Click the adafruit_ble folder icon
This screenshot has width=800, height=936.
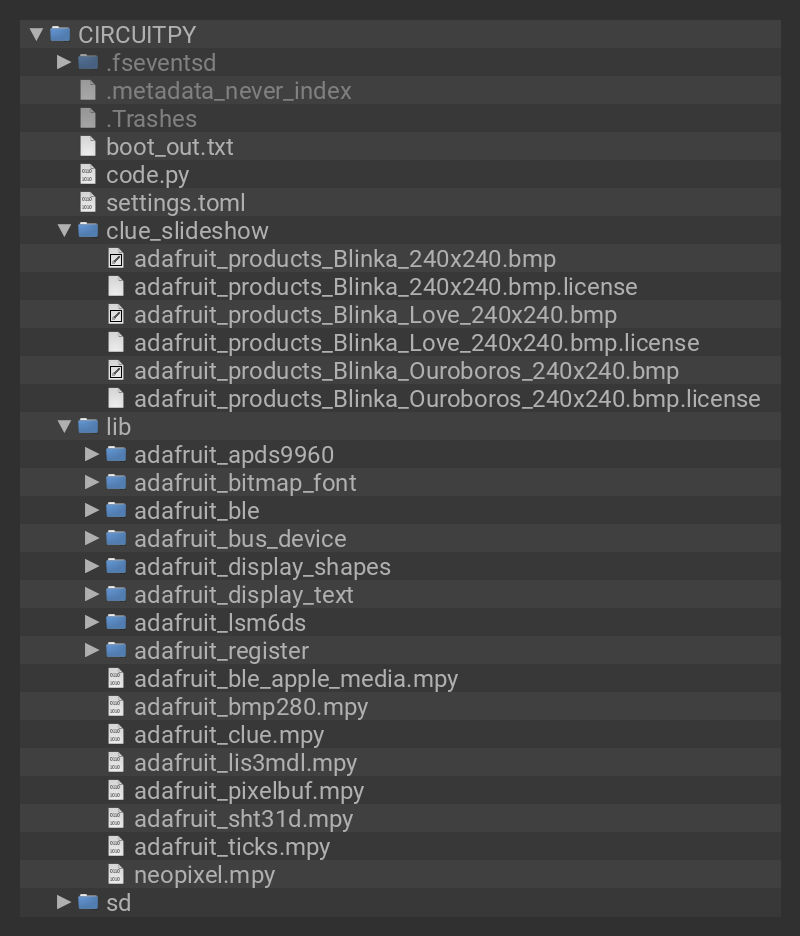[x=116, y=511]
